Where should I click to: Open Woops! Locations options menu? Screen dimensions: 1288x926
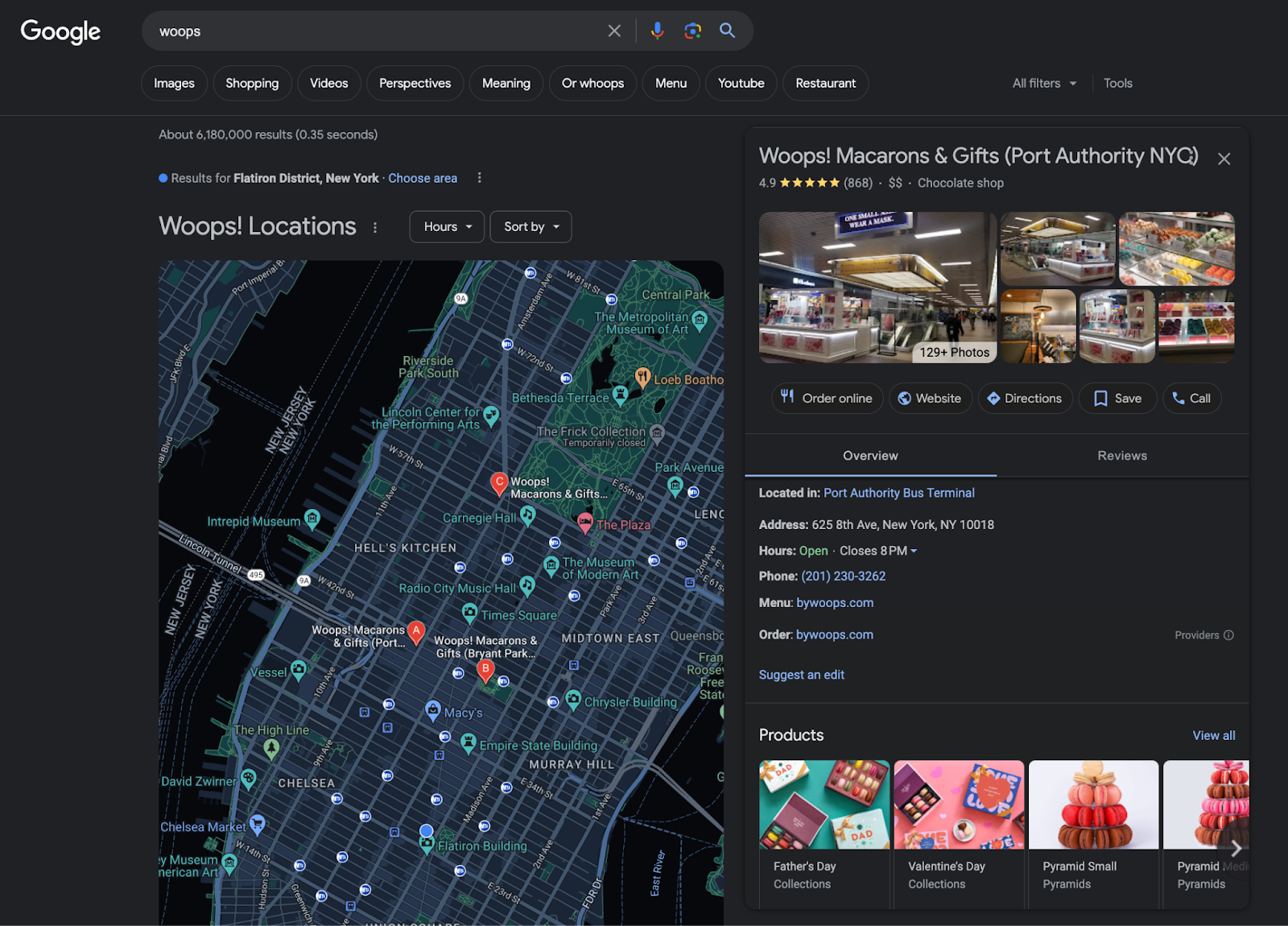coord(375,227)
